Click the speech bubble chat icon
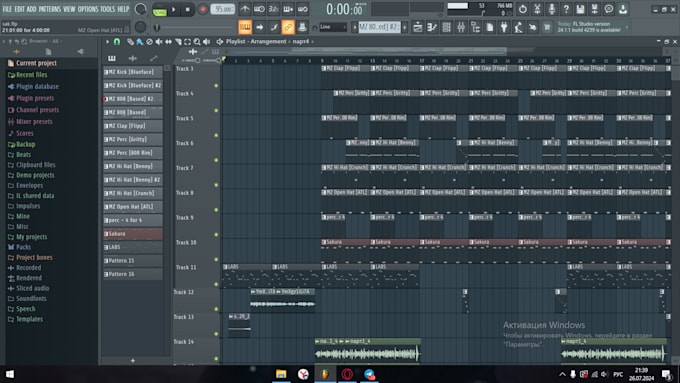Screen dimensions: 680x383 point(609,9)
